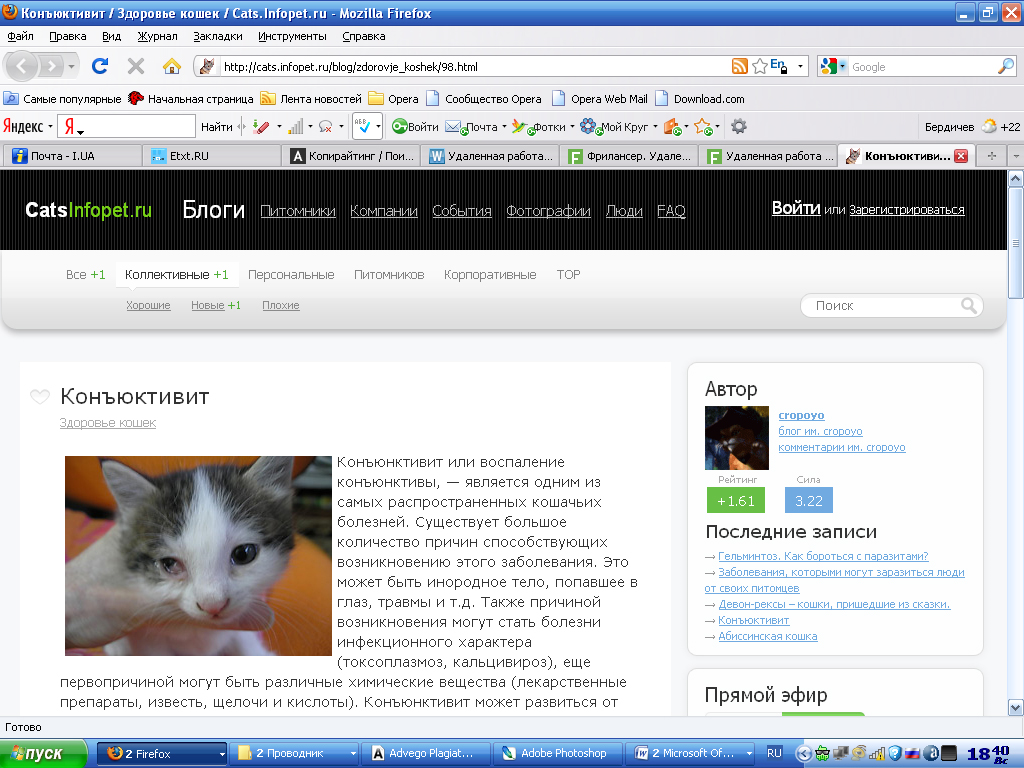Switch to the Копирайтинг tab
Viewport: 1024px width, 768px height.
(x=352, y=156)
